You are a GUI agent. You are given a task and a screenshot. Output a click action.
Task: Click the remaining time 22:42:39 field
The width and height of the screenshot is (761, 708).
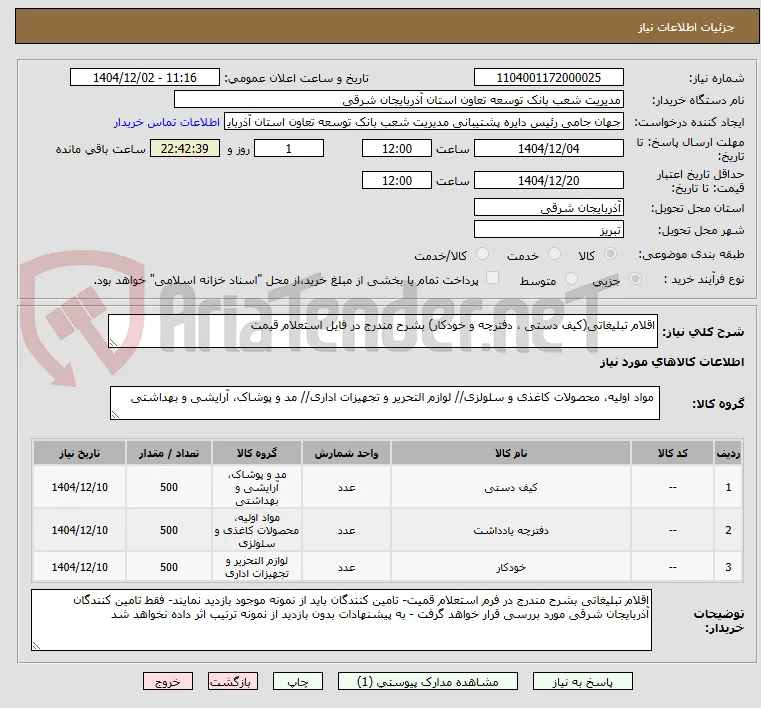point(184,148)
